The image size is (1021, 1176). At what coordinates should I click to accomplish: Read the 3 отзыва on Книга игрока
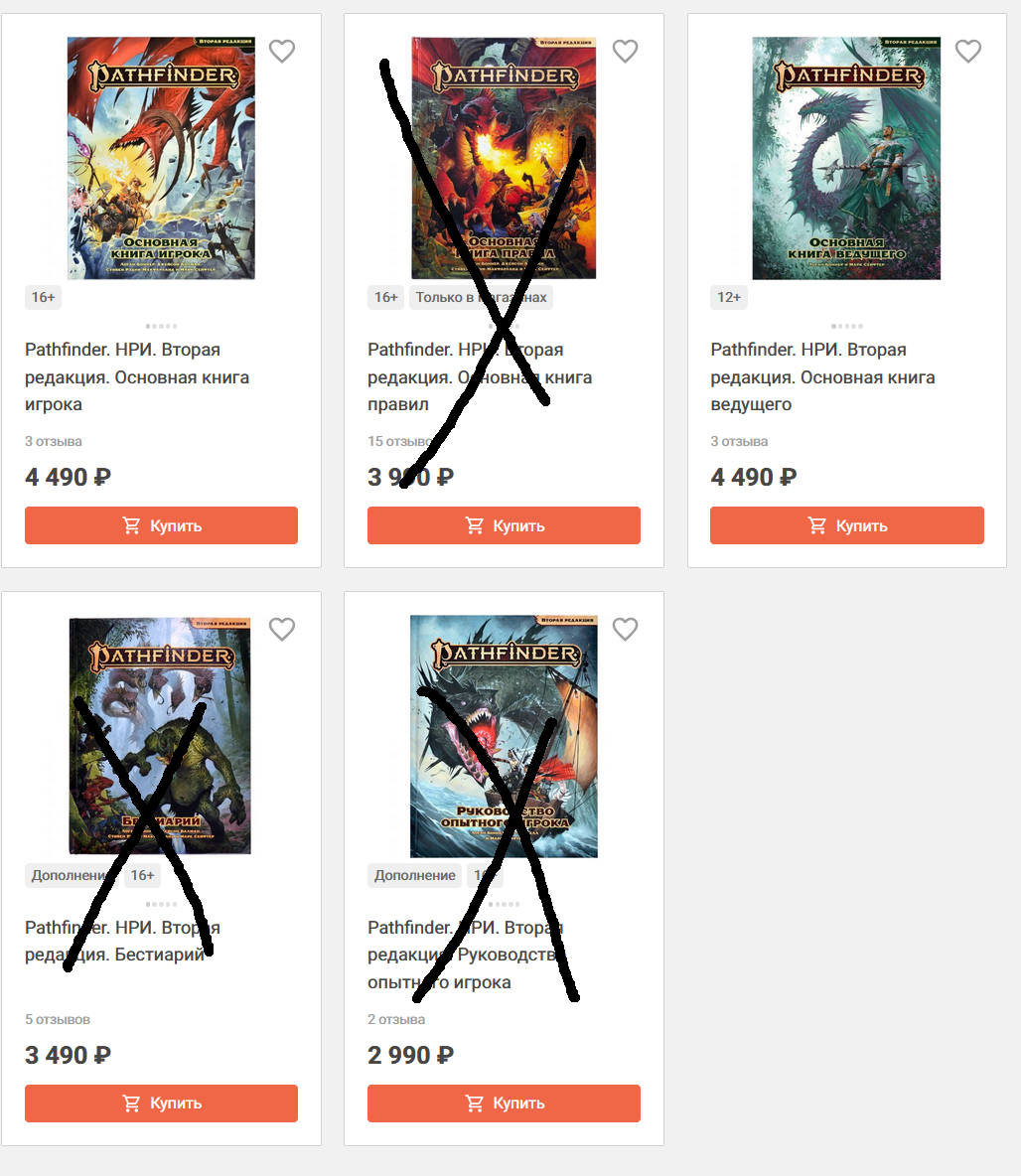(x=54, y=441)
